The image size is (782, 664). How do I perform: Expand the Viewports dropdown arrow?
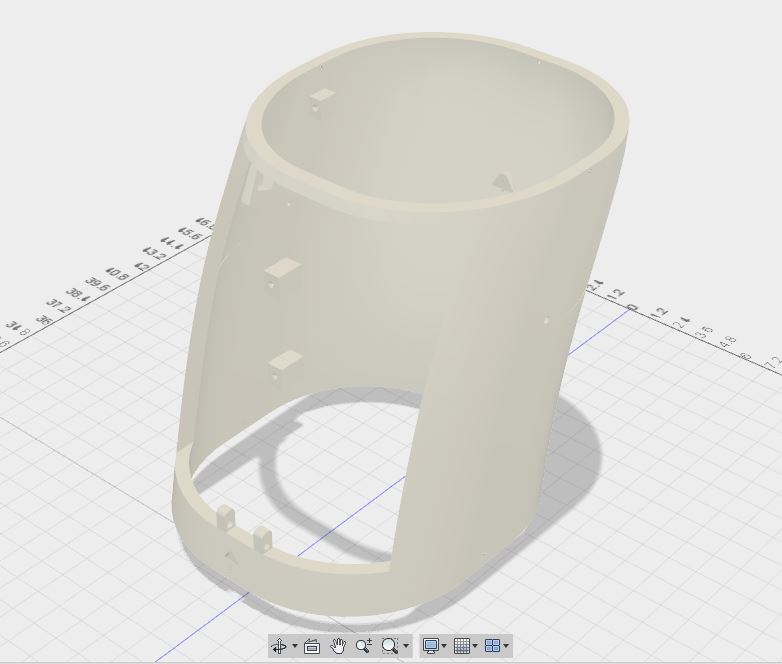coord(506,646)
